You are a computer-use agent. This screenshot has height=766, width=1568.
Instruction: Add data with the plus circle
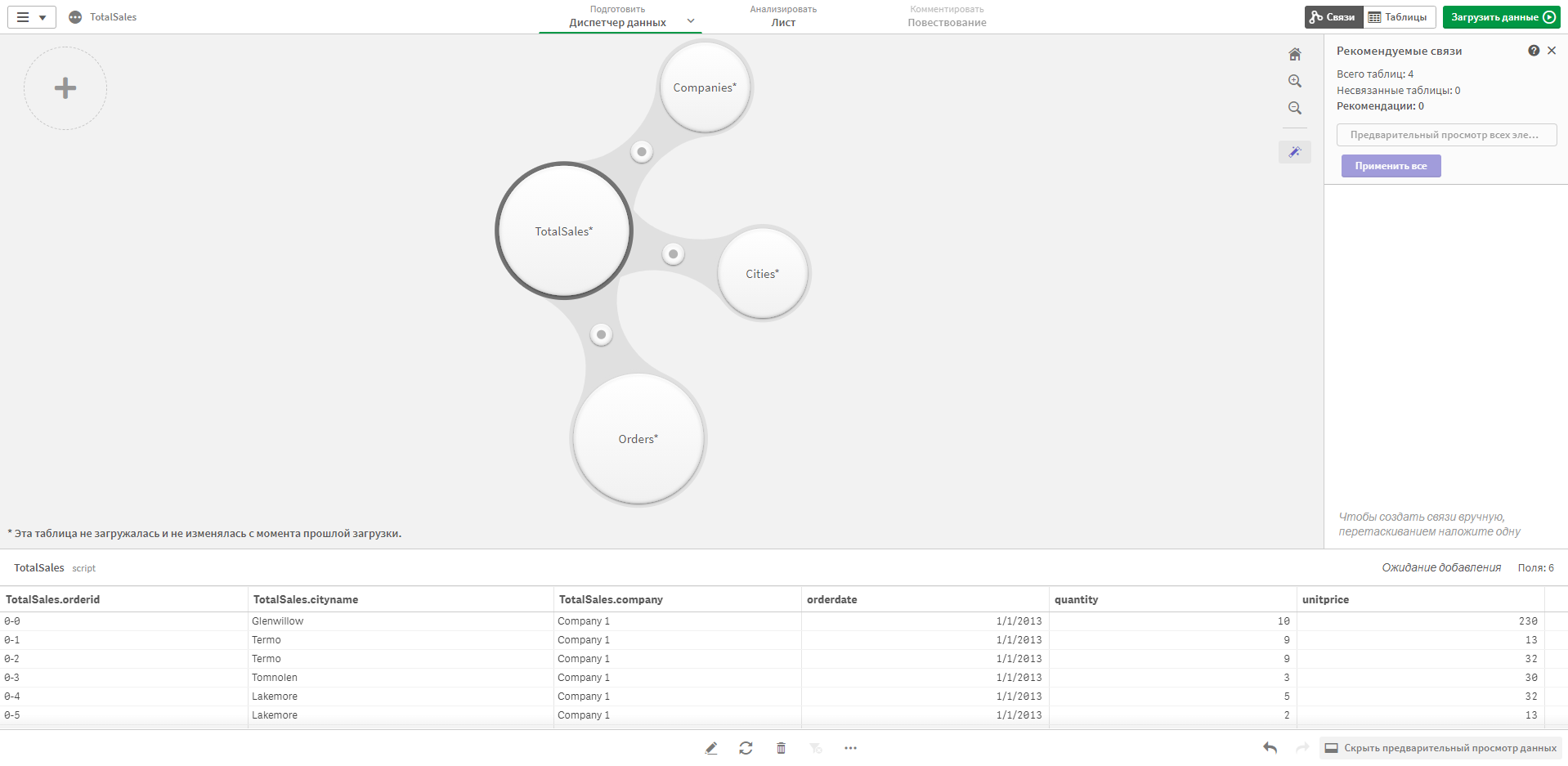click(x=65, y=88)
